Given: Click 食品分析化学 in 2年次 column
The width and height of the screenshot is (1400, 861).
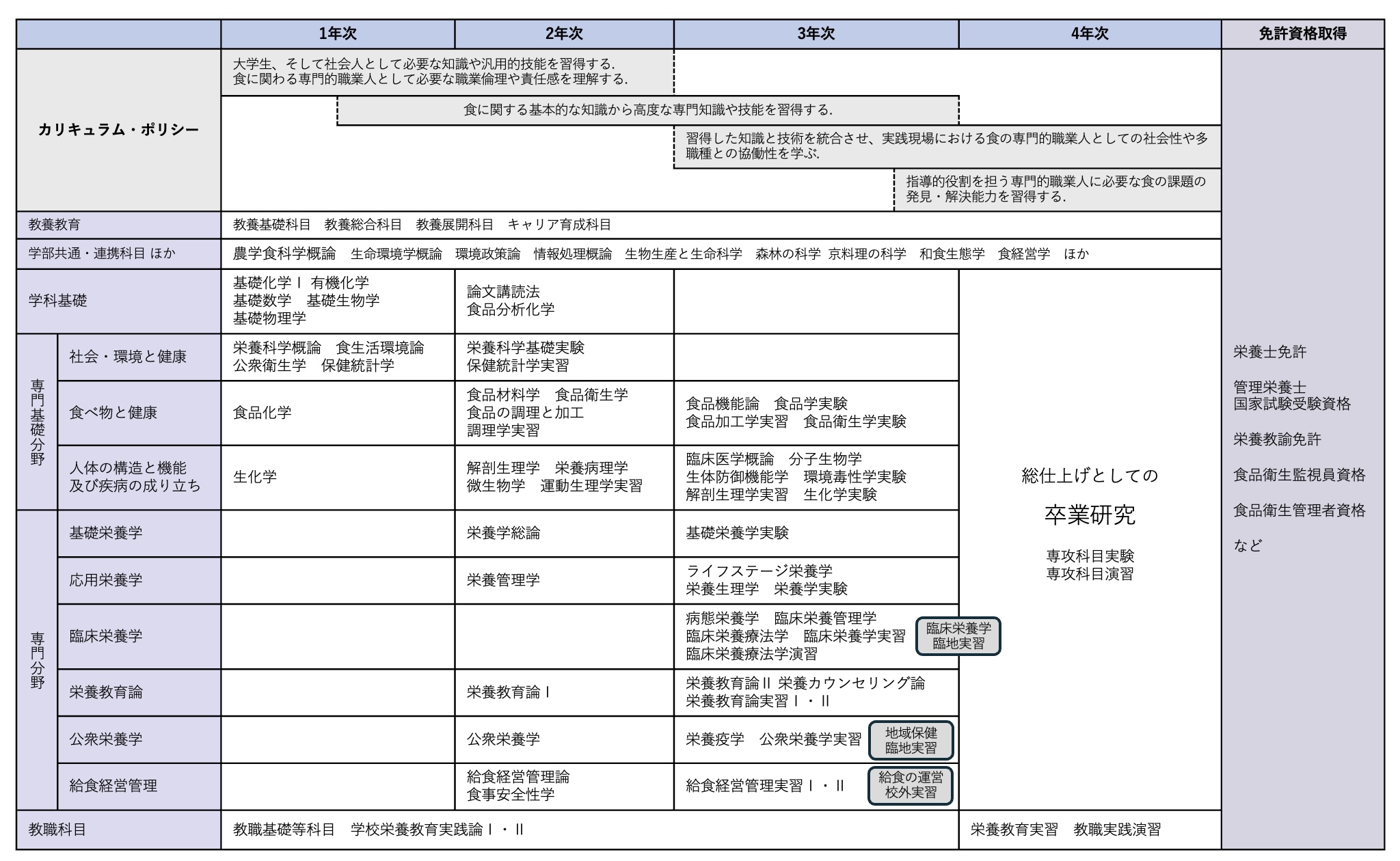Looking at the screenshot, I should (x=511, y=310).
